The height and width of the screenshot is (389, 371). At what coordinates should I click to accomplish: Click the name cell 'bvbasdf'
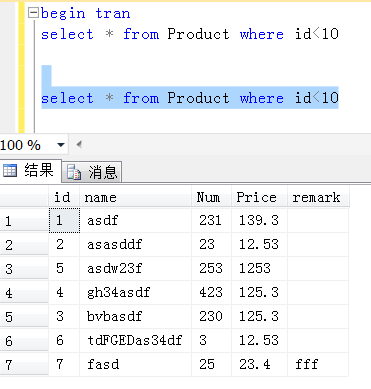(135, 316)
